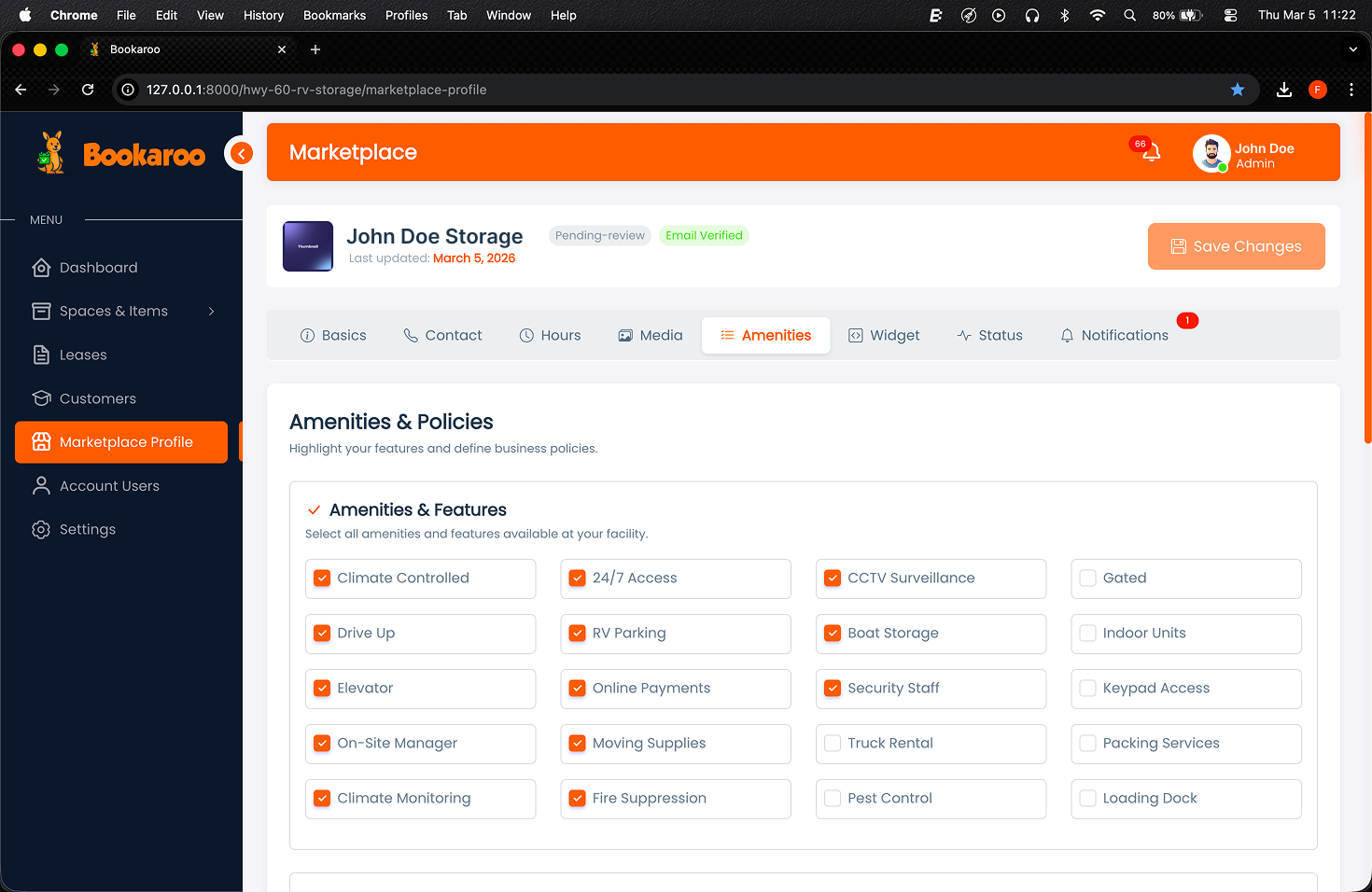Enable the Gated amenity
The width and height of the screenshot is (1372, 892).
pos(1087,578)
